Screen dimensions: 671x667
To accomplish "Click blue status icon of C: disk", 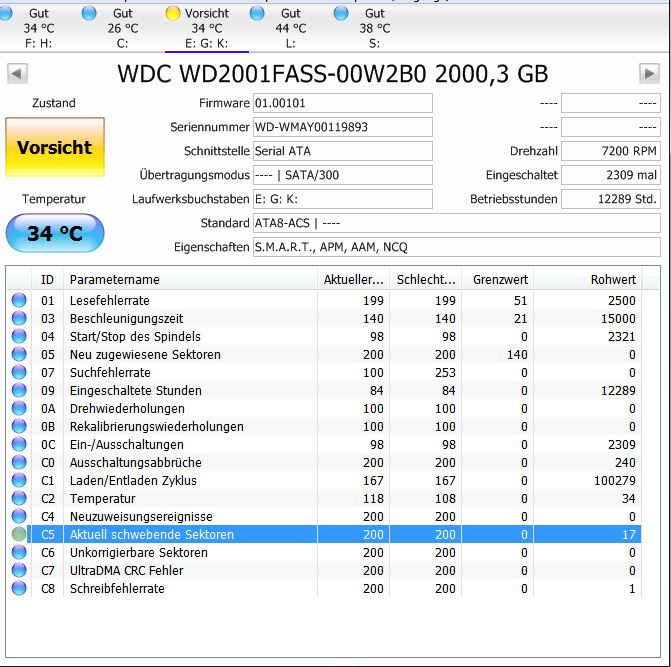I will coord(89,14).
